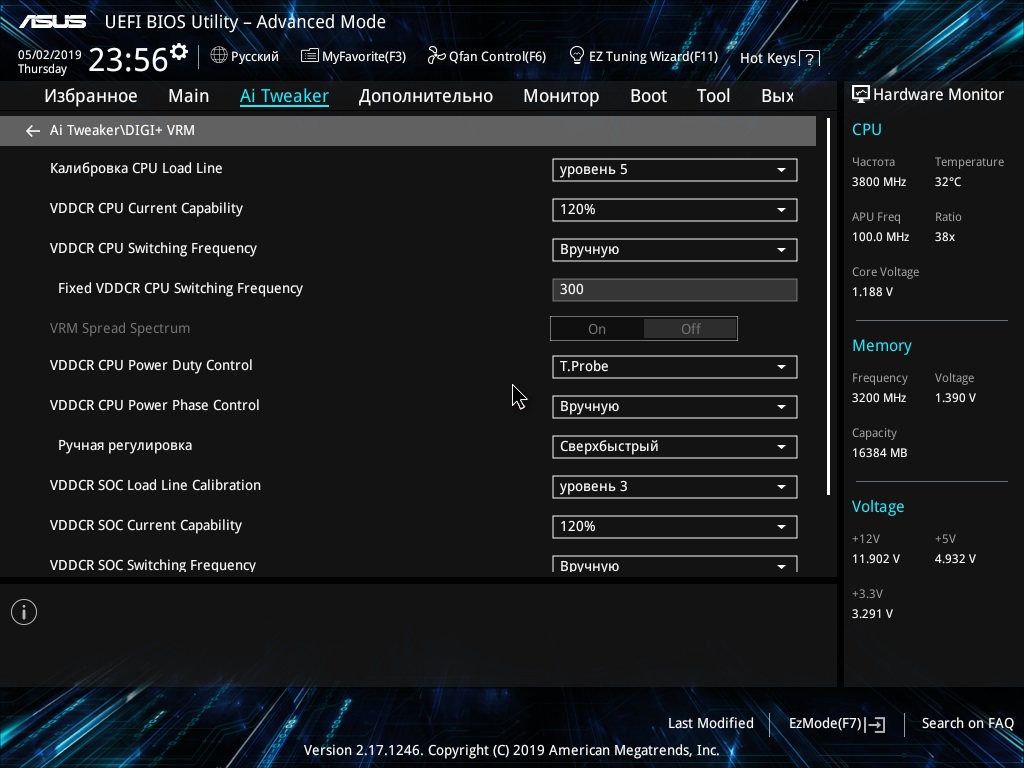Click the 1.390 V memory voltage
The width and height of the screenshot is (1024, 768).
pyautogui.click(x=955, y=397)
